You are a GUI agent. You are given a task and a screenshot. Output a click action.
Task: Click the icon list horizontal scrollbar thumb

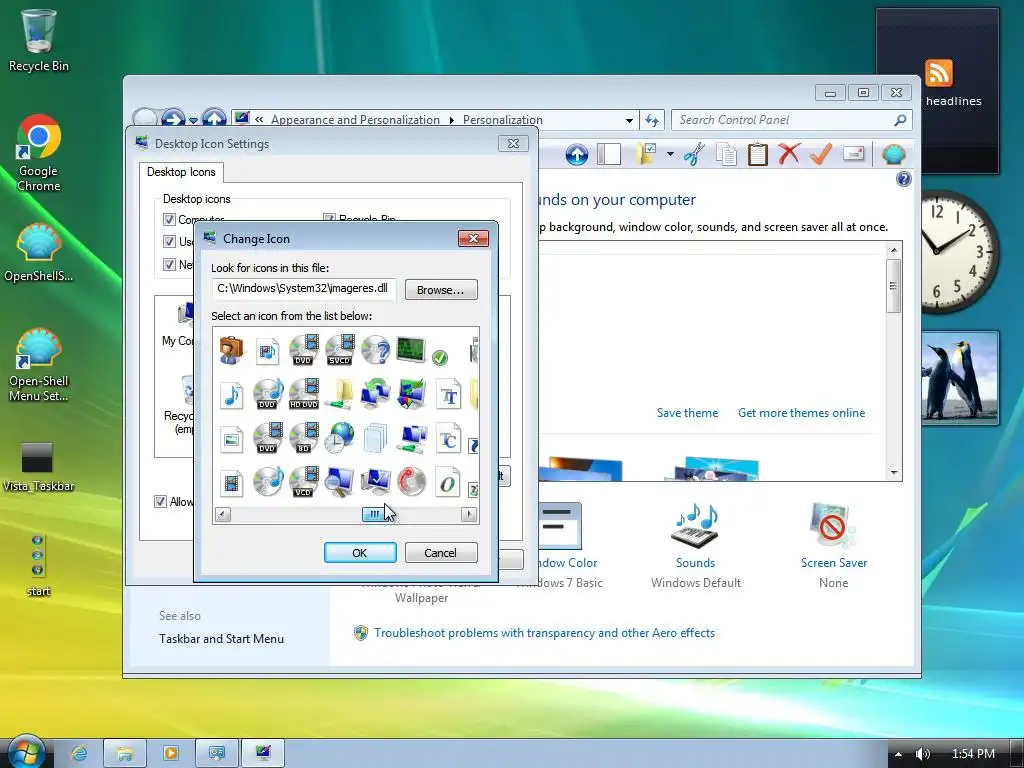tap(374, 515)
